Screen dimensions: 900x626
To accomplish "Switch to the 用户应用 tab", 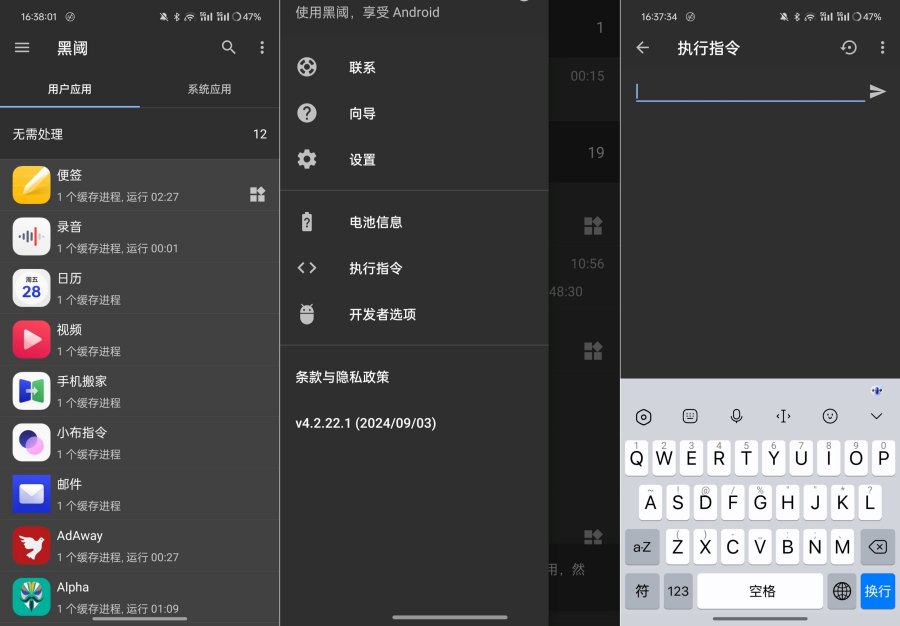I will 70,89.
